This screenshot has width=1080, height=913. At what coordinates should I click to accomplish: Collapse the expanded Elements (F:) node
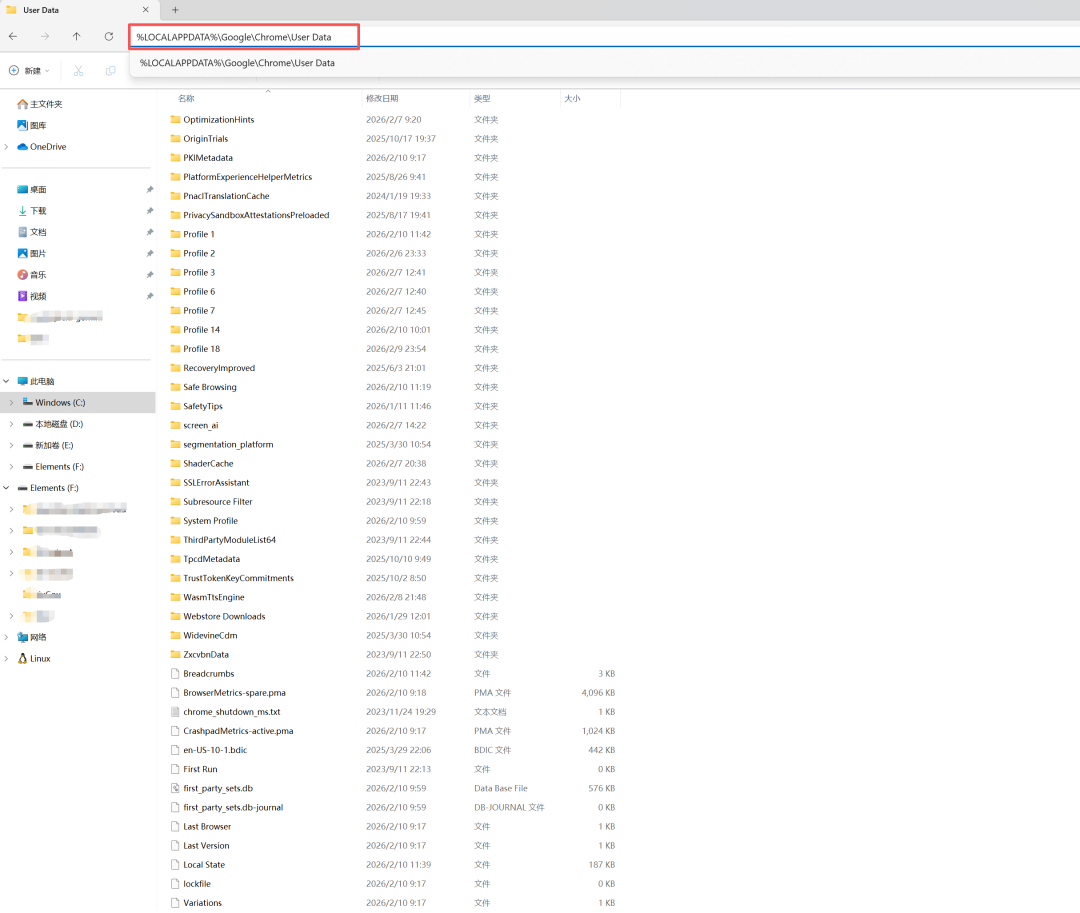[6, 488]
